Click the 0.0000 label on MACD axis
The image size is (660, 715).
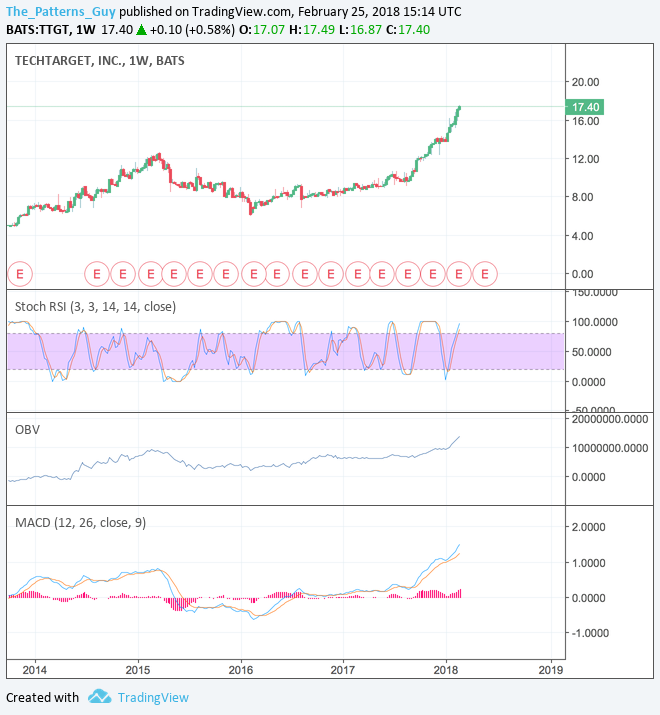point(589,598)
